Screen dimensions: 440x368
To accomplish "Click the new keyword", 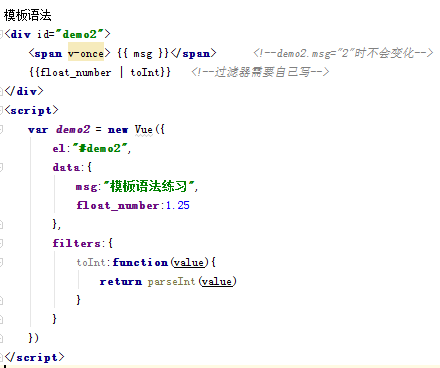I will point(118,129).
